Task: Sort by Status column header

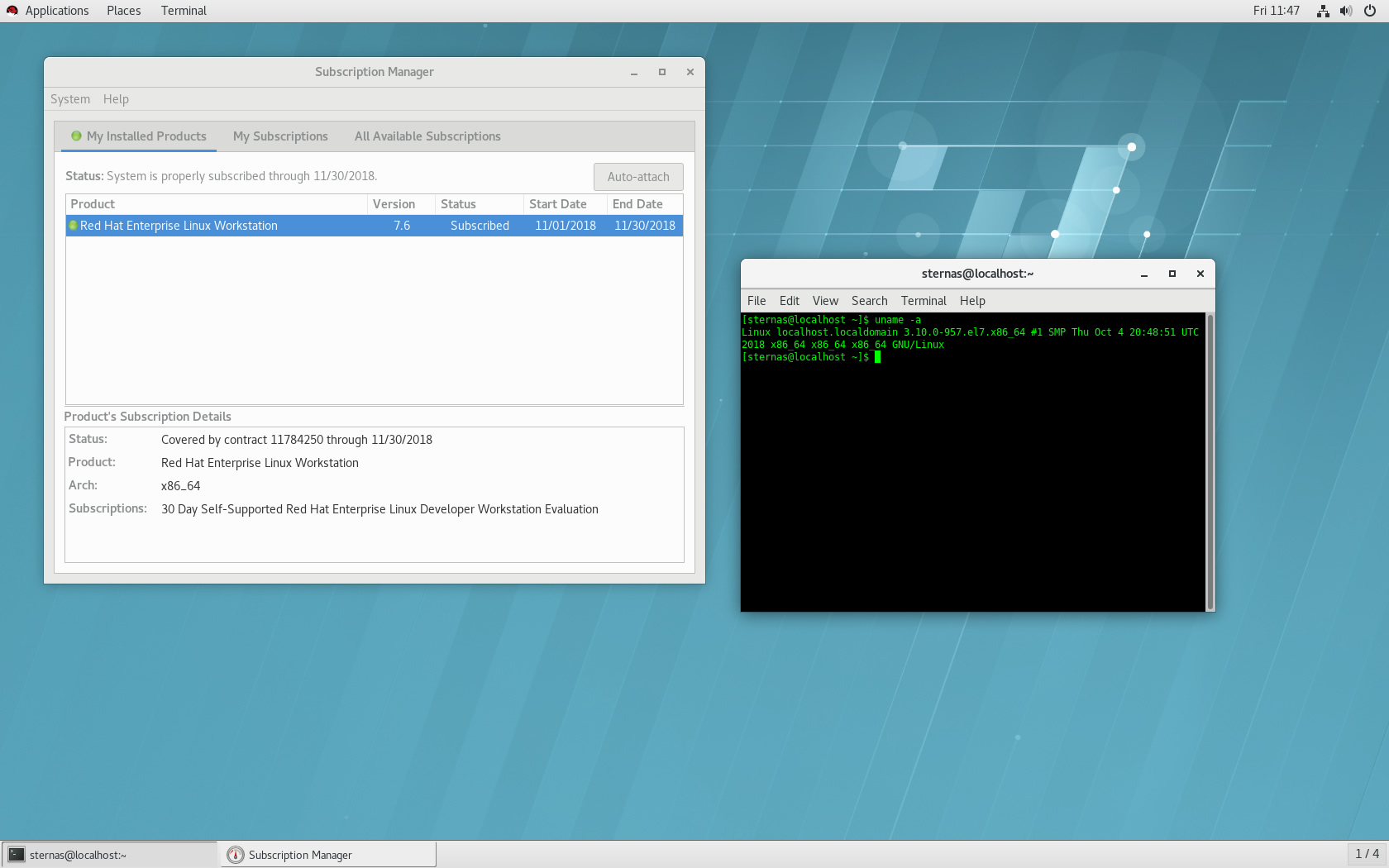Action: click(480, 204)
